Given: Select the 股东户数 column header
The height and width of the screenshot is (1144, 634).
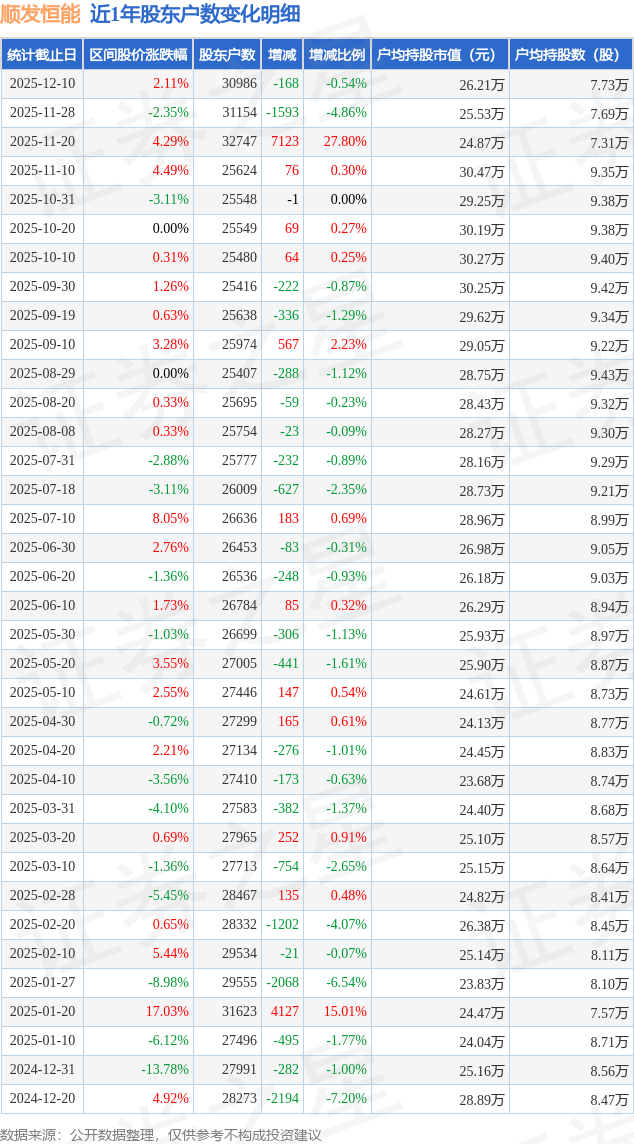Looking at the screenshot, I should click(227, 55).
